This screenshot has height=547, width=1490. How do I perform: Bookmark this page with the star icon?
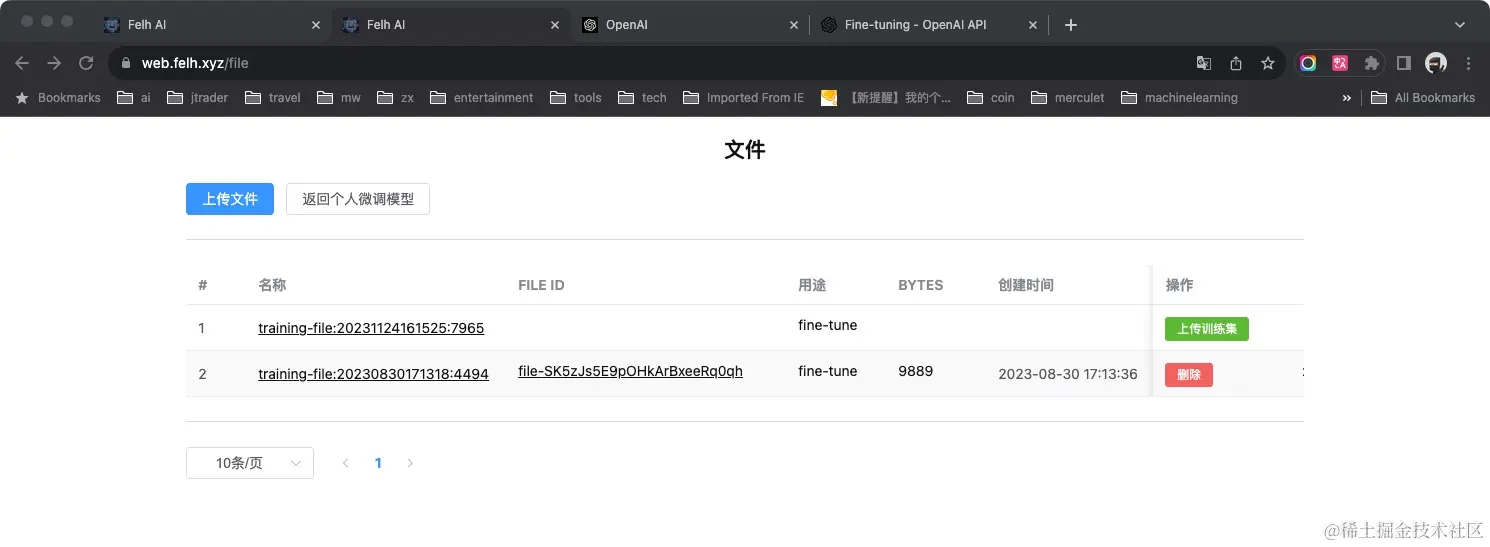click(1268, 63)
